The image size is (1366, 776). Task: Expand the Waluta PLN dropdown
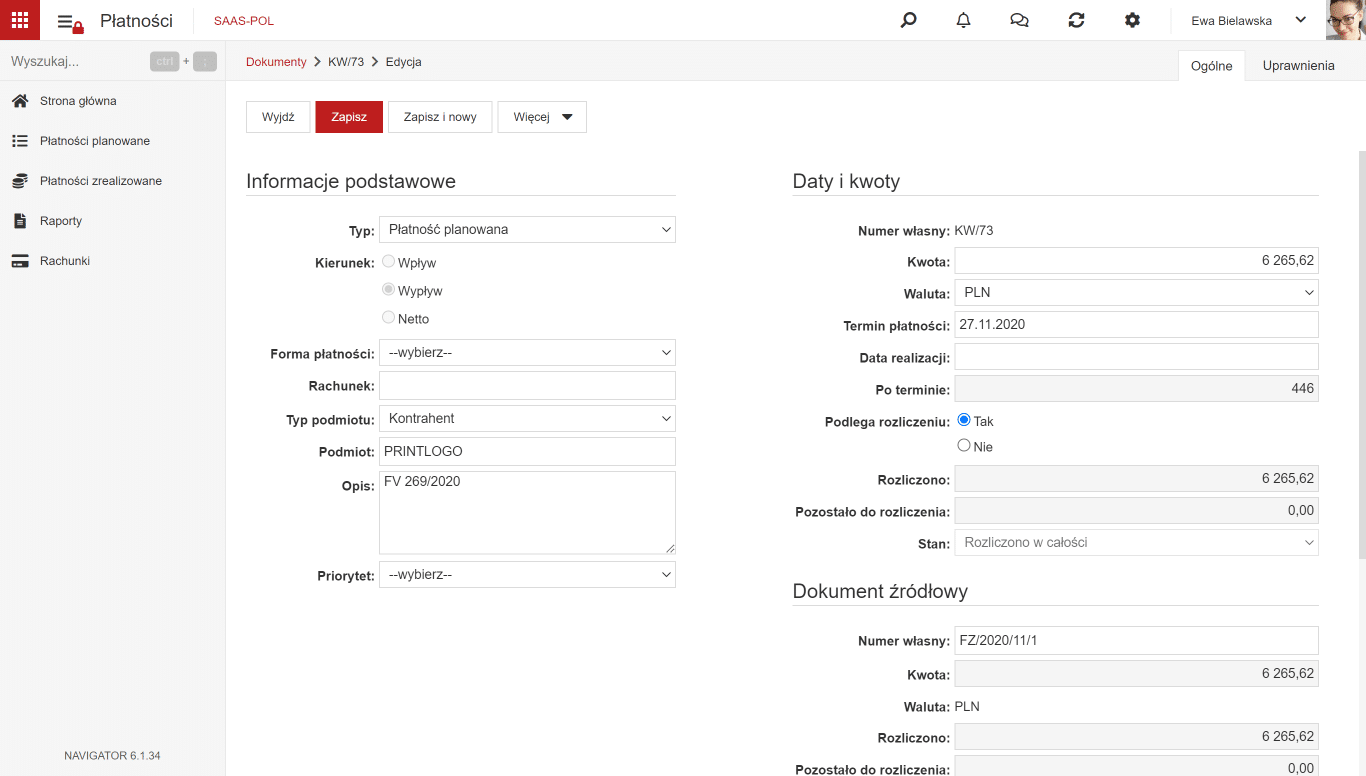[x=1136, y=293]
